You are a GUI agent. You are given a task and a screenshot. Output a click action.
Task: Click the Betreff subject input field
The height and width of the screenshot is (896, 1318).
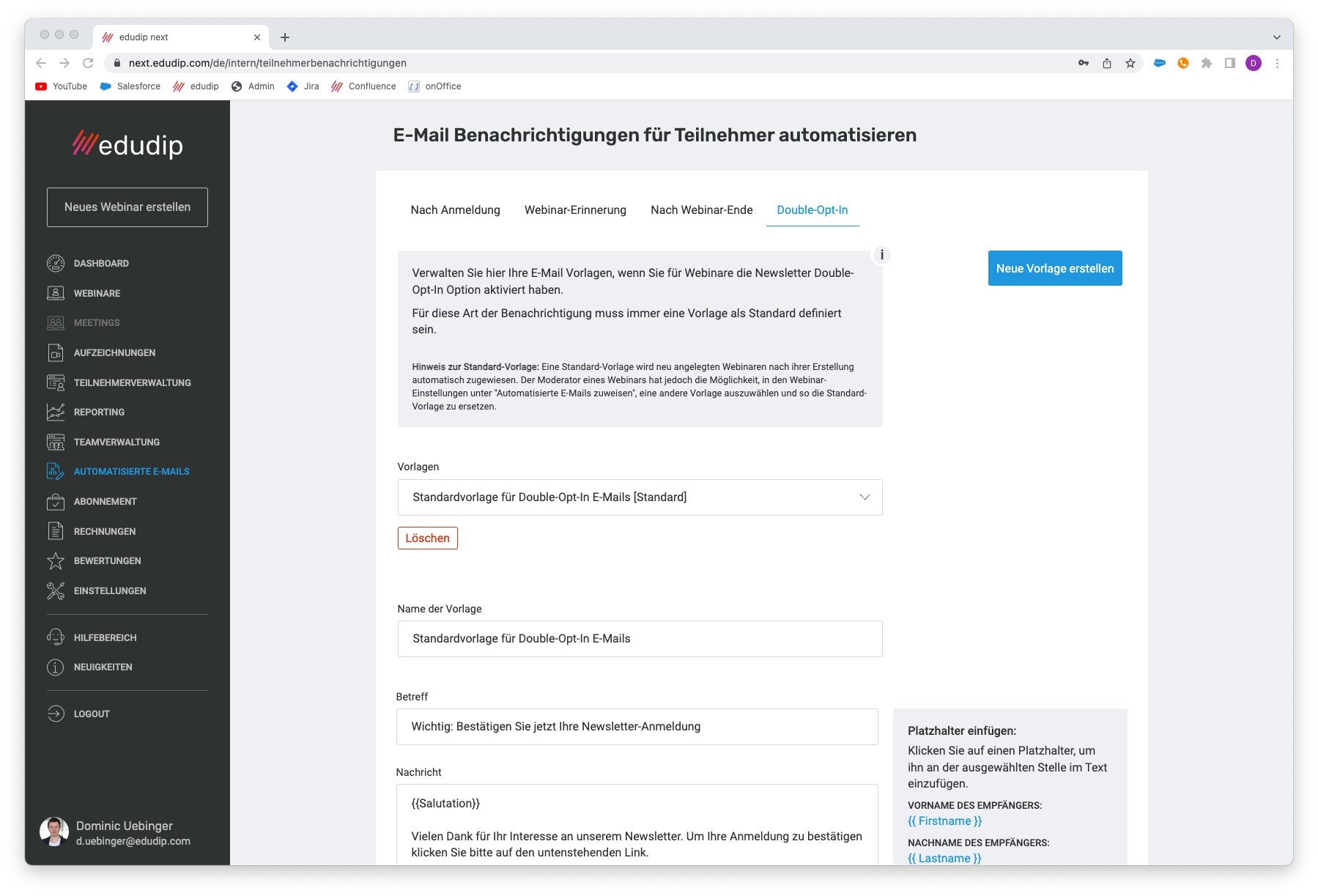pyautogui.click(x=637, y=727)
